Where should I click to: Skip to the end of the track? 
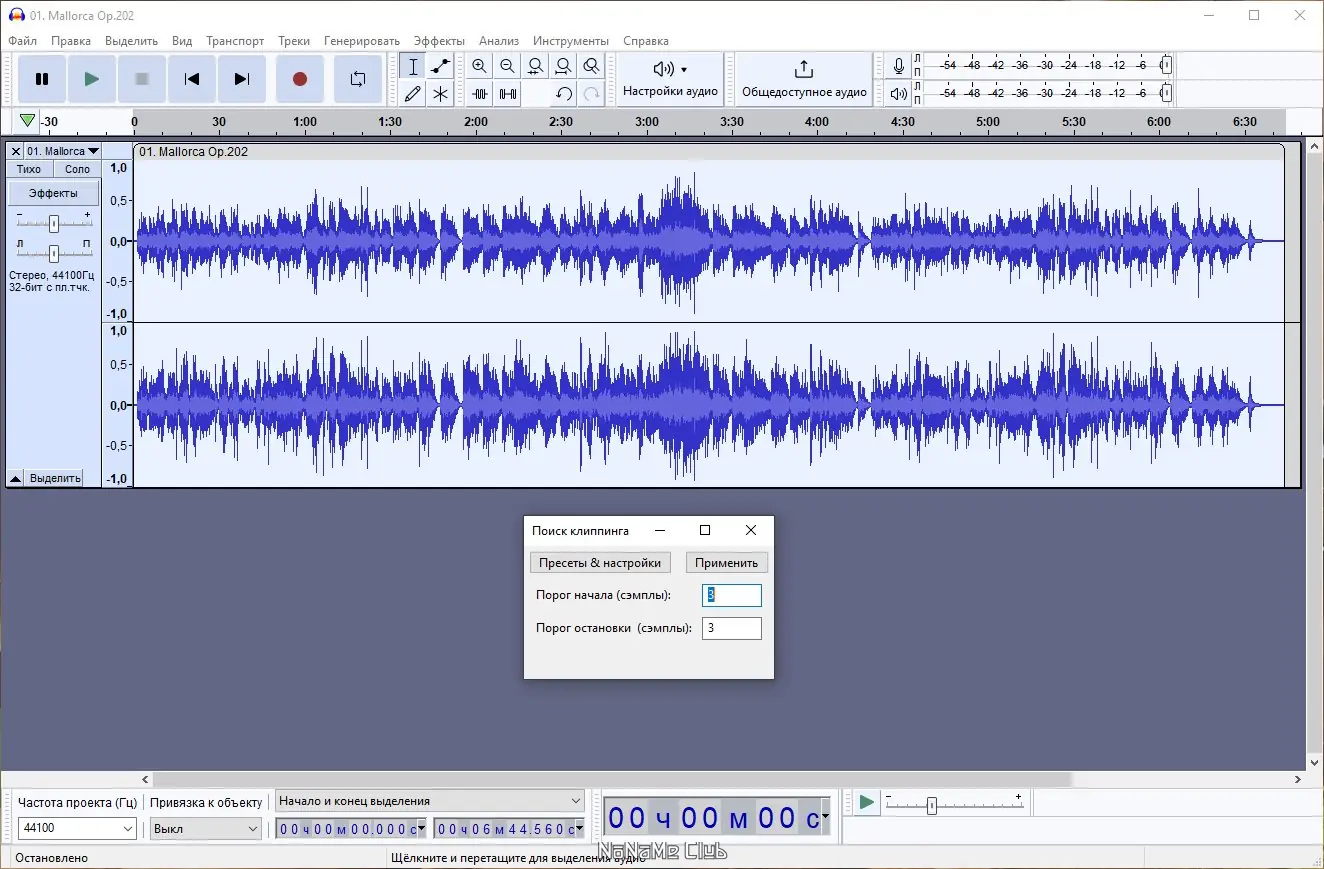click(241, 79)
